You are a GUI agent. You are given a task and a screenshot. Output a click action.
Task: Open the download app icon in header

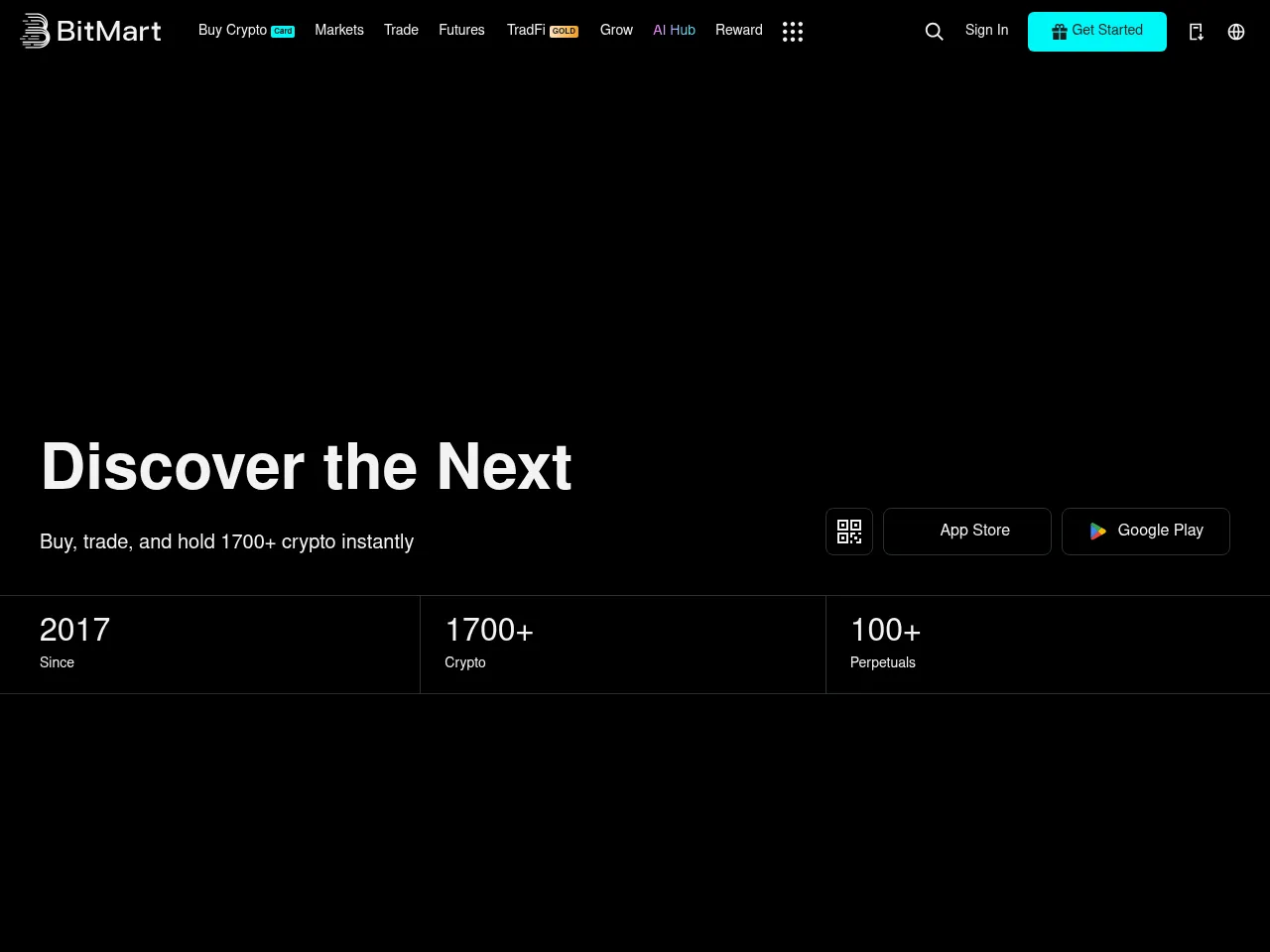[1196, 32]
